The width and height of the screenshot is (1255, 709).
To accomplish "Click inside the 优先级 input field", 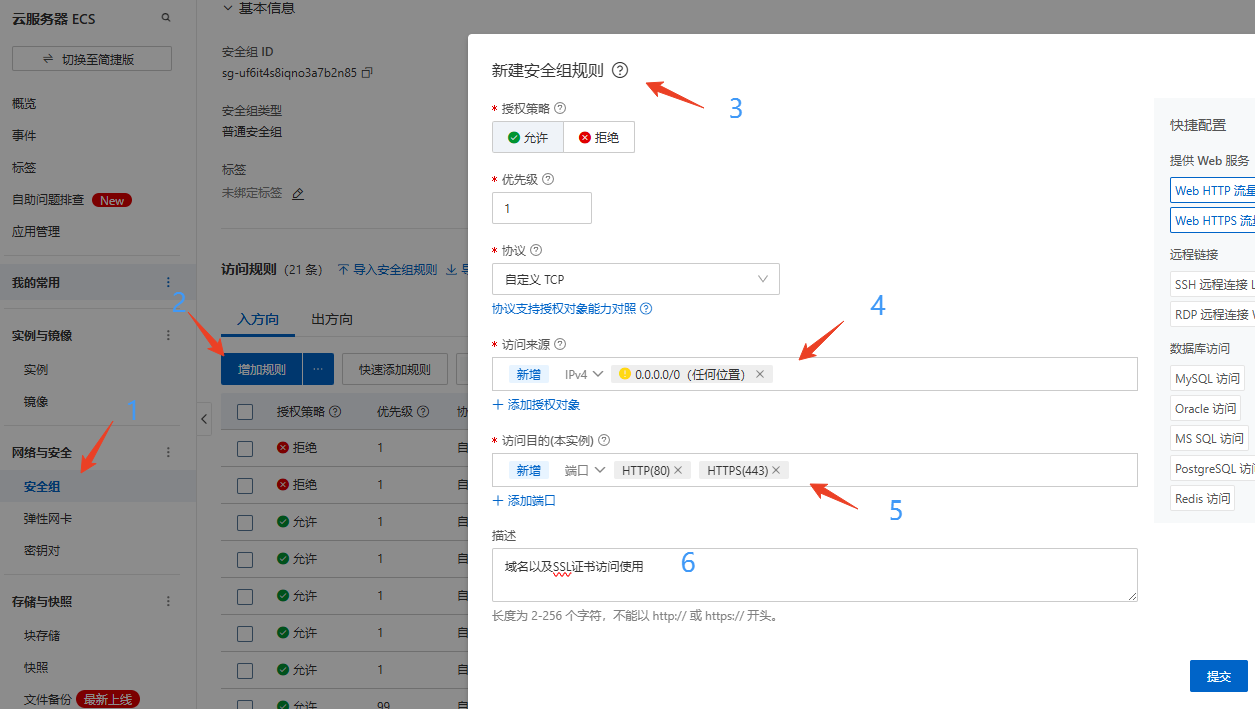I will tap(541, 208).
